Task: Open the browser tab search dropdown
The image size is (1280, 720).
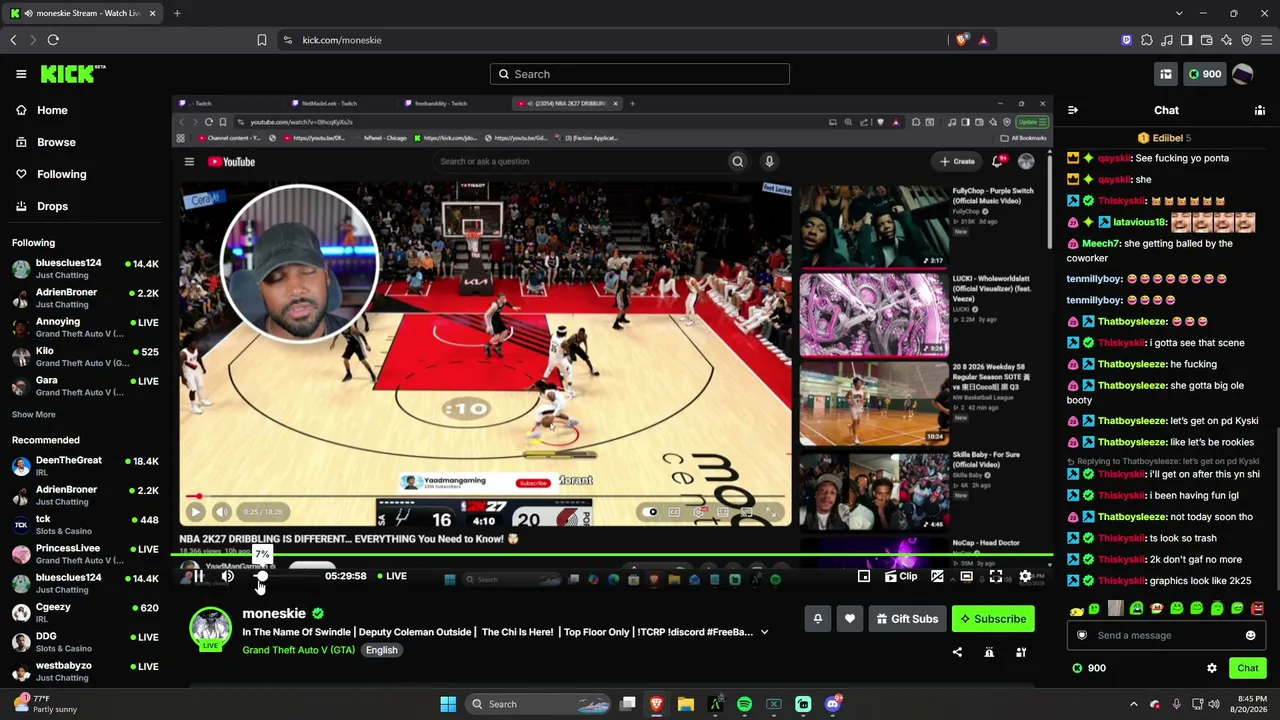Action: pos(1179,13)
